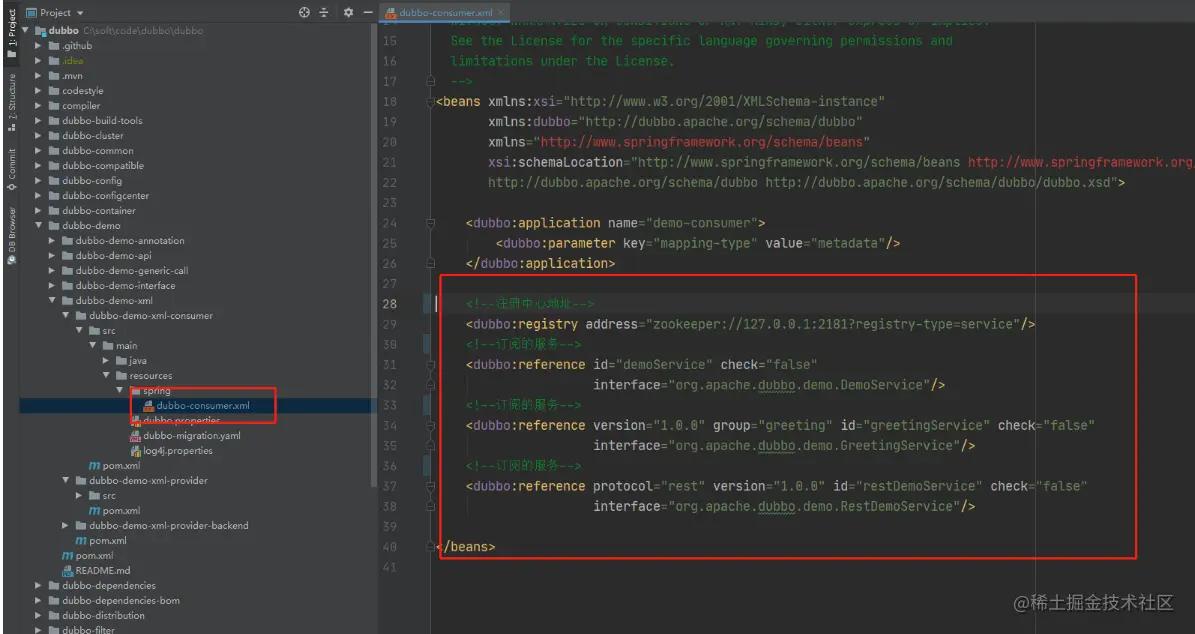Collapse the dubbo root project node
Viewport: 1195px width, 634px height.
tap(25, 30)
